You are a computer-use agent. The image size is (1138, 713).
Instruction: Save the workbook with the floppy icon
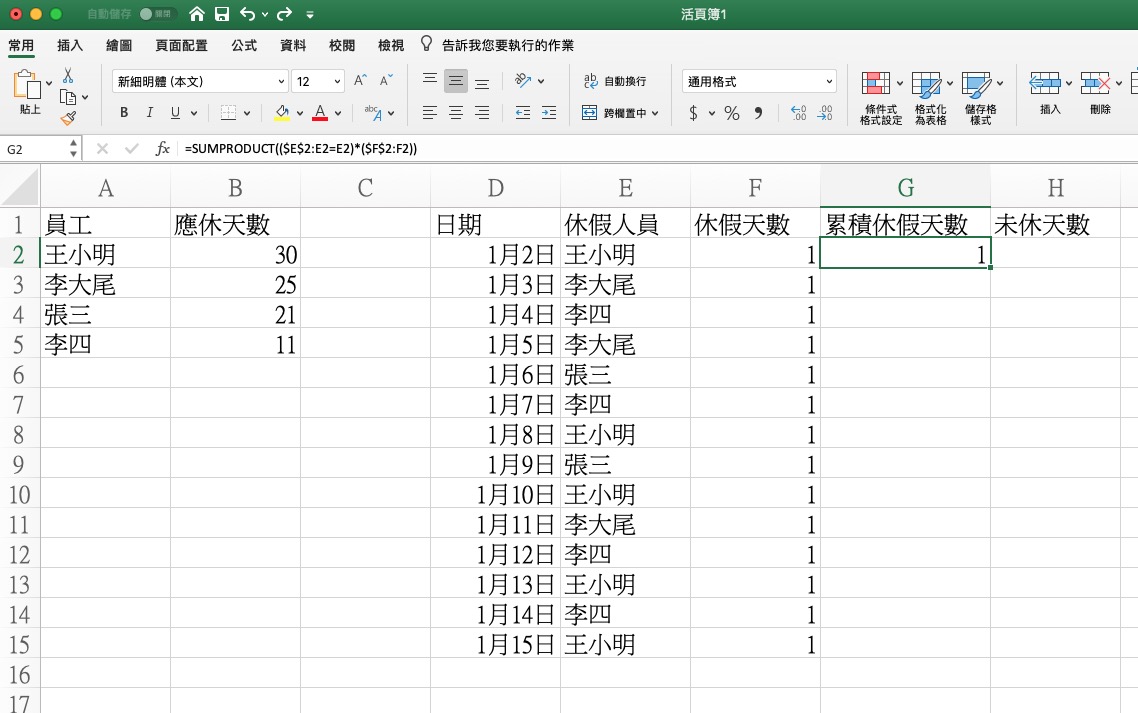(x=222, y=14)
